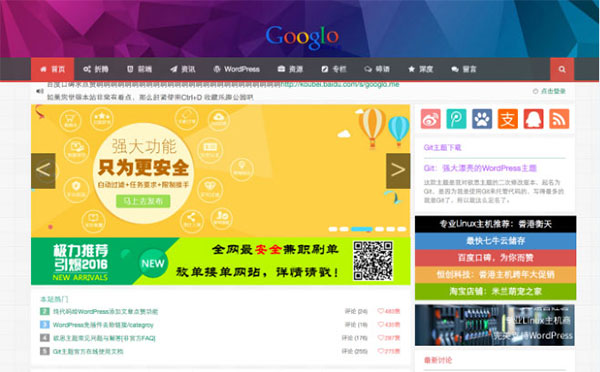The height and width of the screenshot is (372, 600).
Task: Click comment count on 欲思主题常见问题与解答 row
Action: point(355,338)
